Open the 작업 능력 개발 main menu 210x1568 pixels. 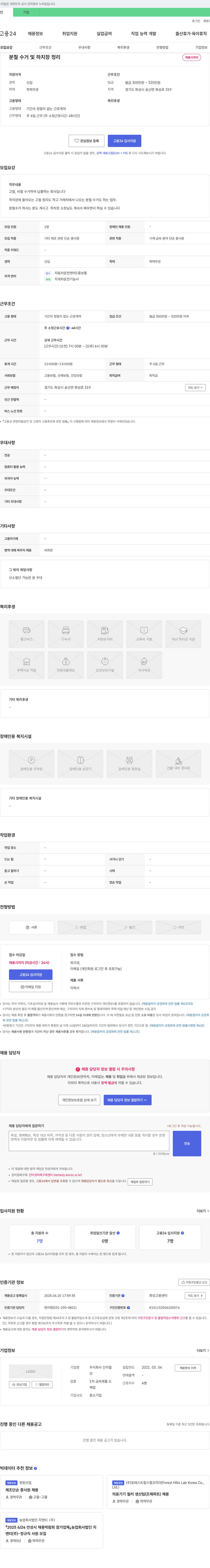(x=143, y=33)
